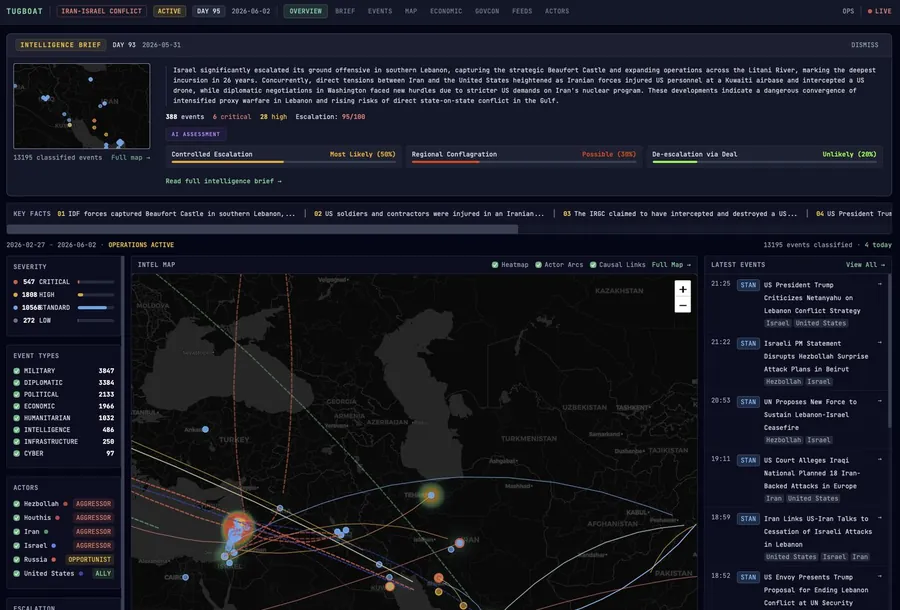Open arrow for UN Proposes New Force event
The height and width of the screenshot is (610, 900).
click(879, 401)
